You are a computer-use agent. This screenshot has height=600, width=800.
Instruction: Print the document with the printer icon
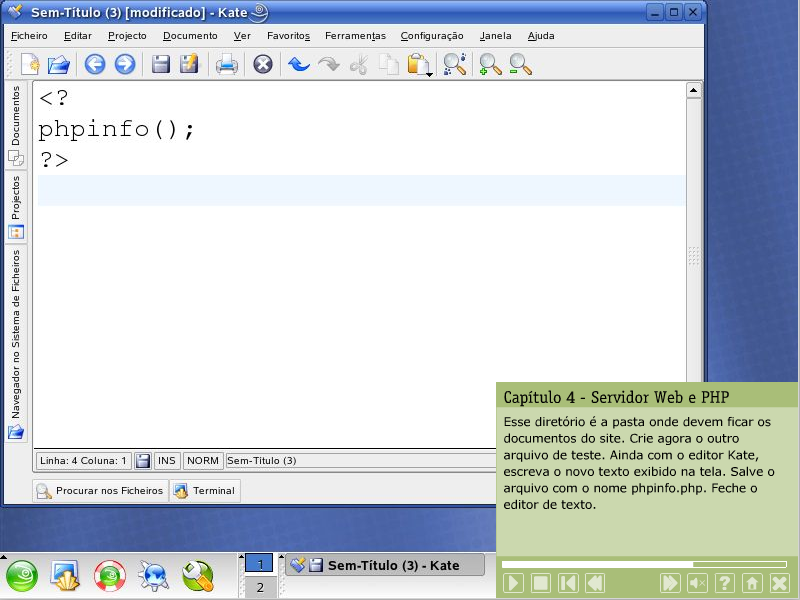click(227, 65)
